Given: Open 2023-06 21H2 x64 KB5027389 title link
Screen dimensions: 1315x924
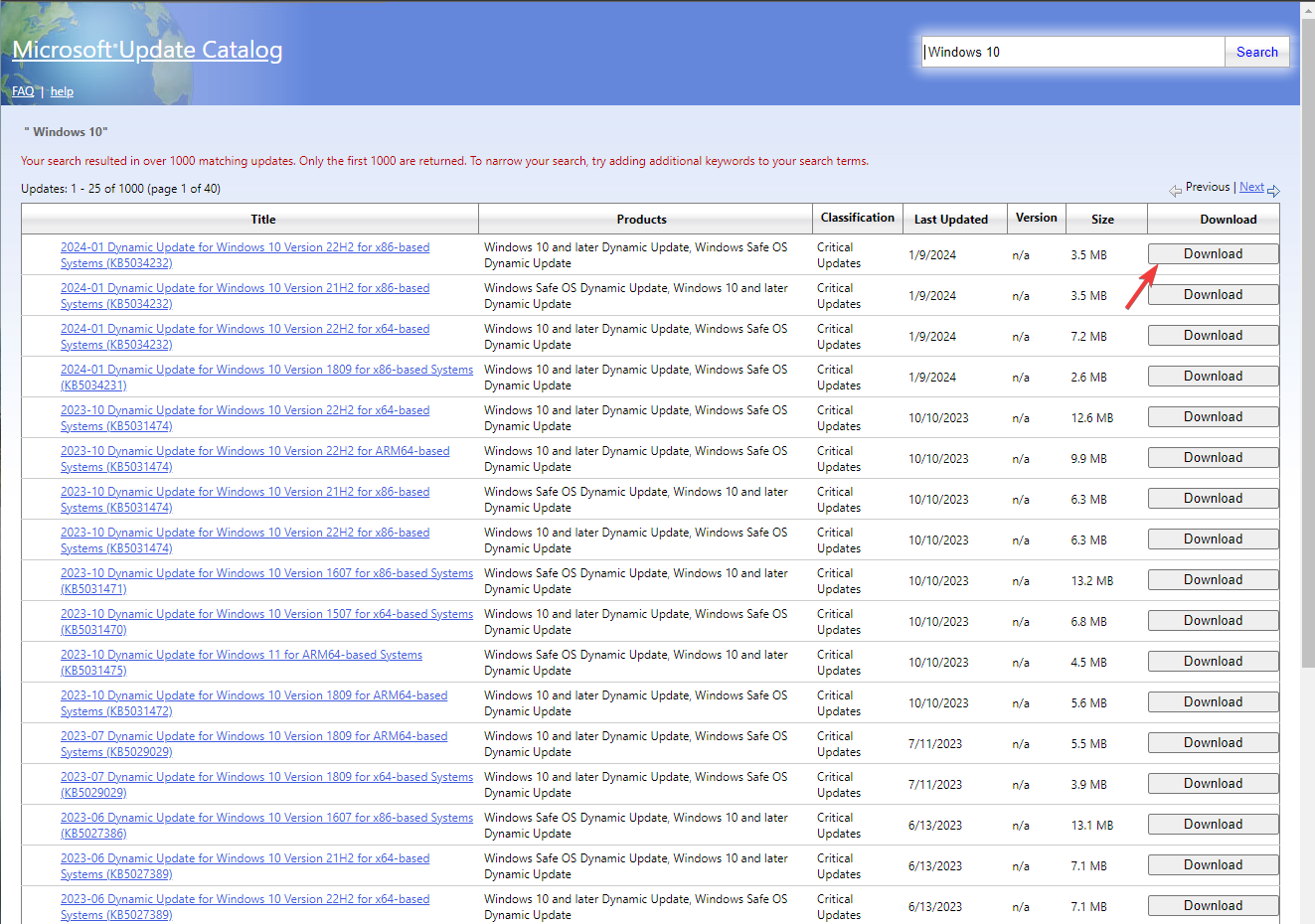Looking at the screenshot, I should tap(245, 866).
